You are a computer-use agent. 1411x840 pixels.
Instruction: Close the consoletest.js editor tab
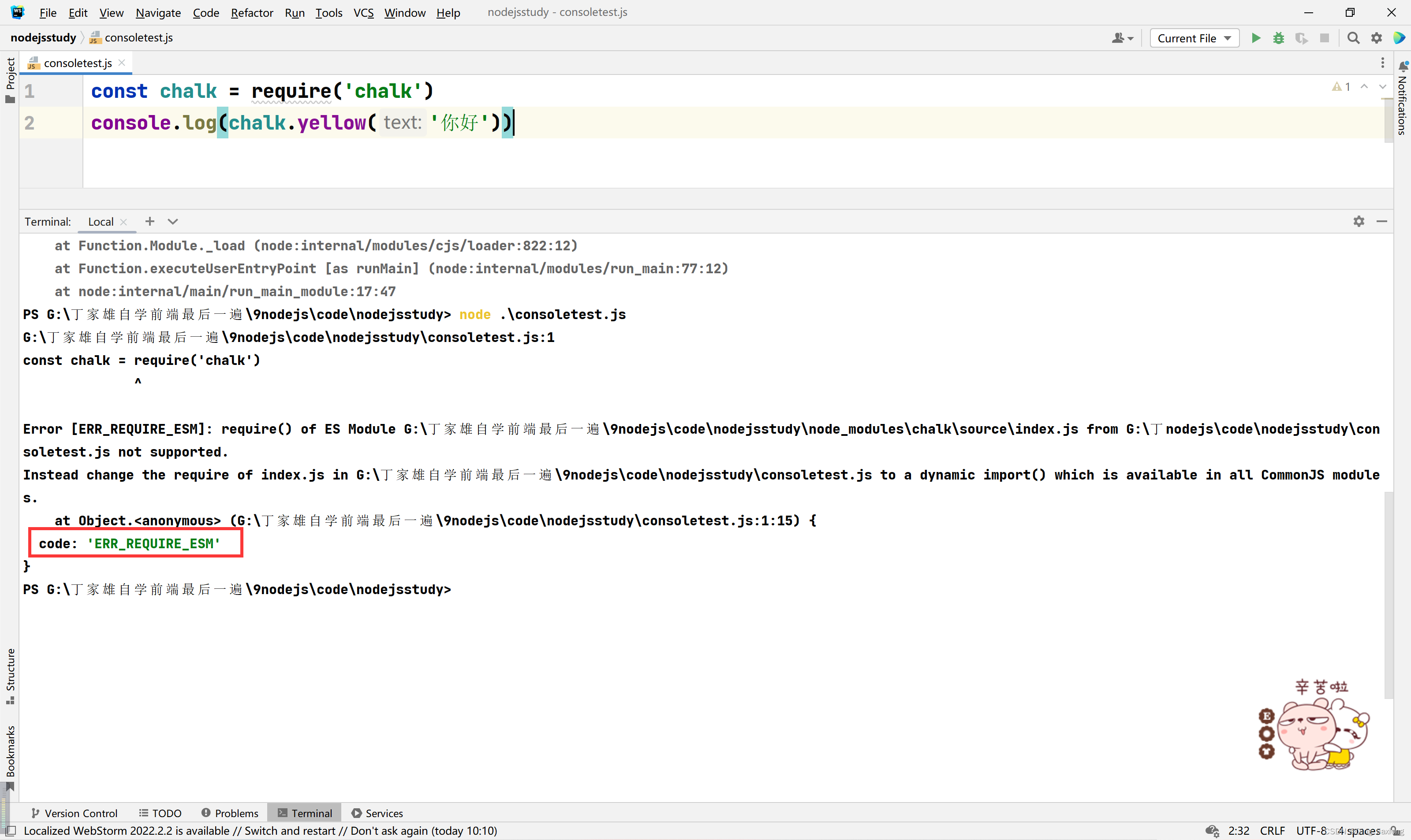(122, 63)
